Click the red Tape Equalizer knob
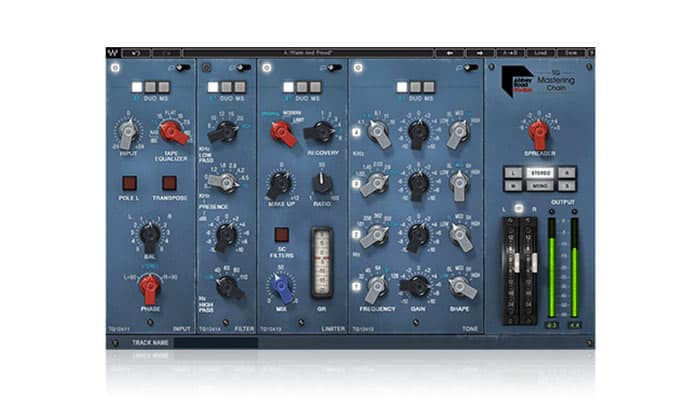Viewport: 700px width, 400px height. [172, 131]
